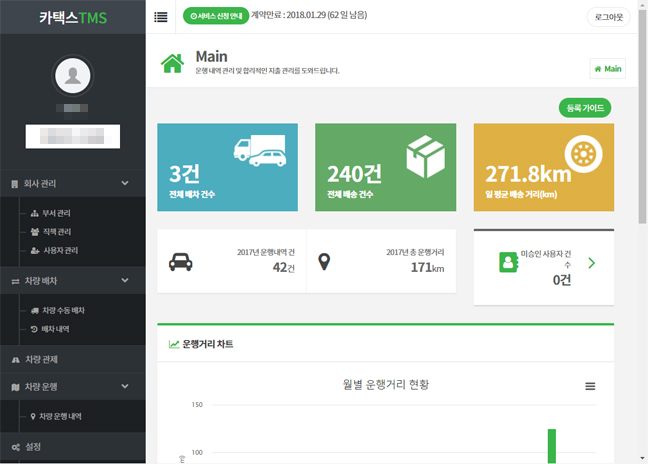
Task: Click the exchange arrows icon beside 차량 배차
Action: [x=15, y=281]
